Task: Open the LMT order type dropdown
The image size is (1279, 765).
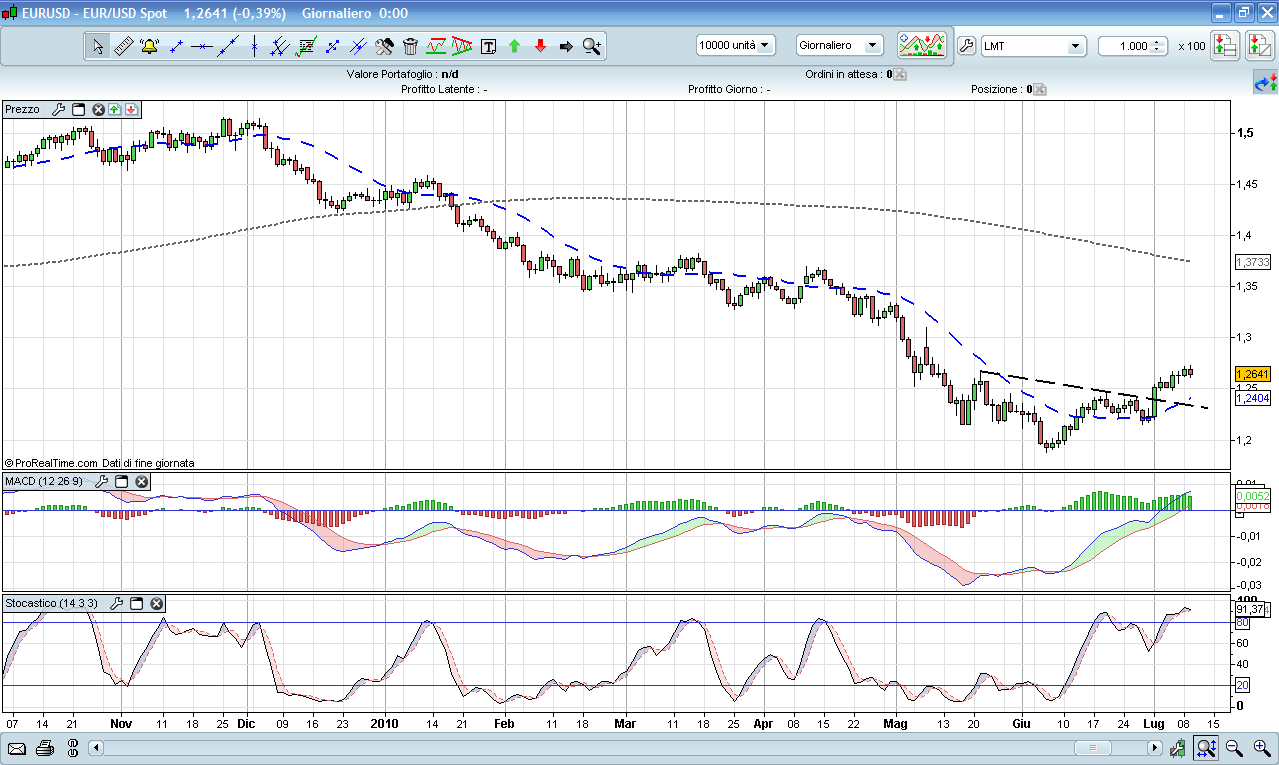Action: point(1076,46)
